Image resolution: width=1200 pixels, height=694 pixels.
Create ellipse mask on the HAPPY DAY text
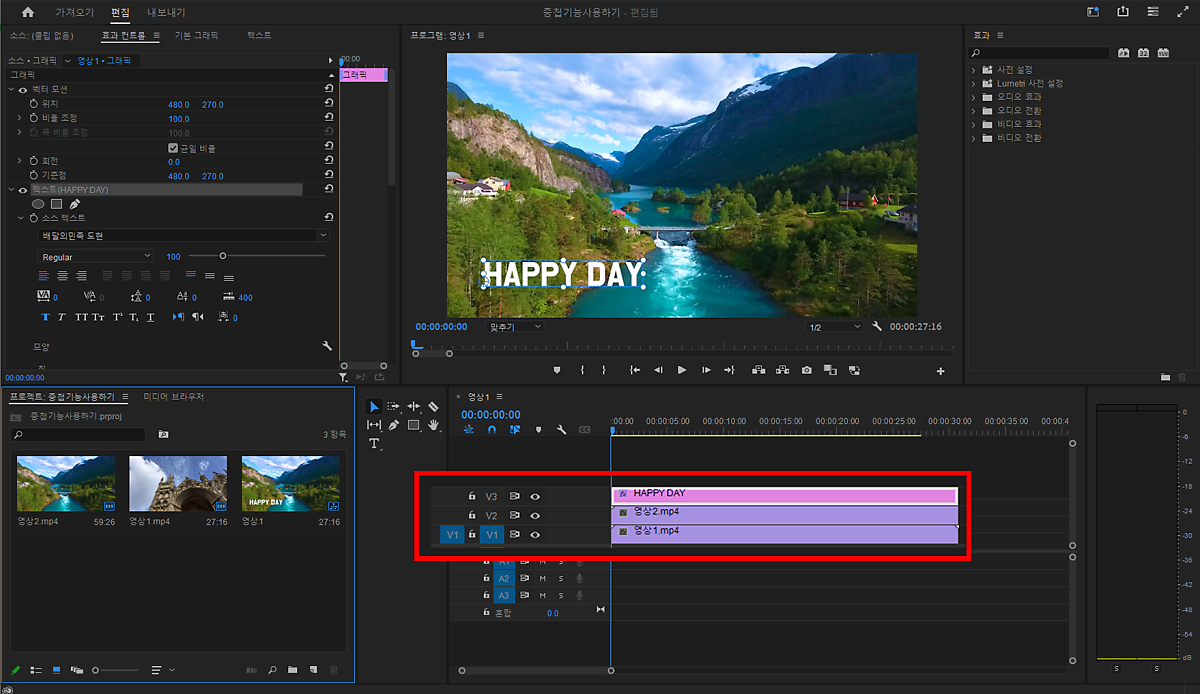[x=38, y=204]
